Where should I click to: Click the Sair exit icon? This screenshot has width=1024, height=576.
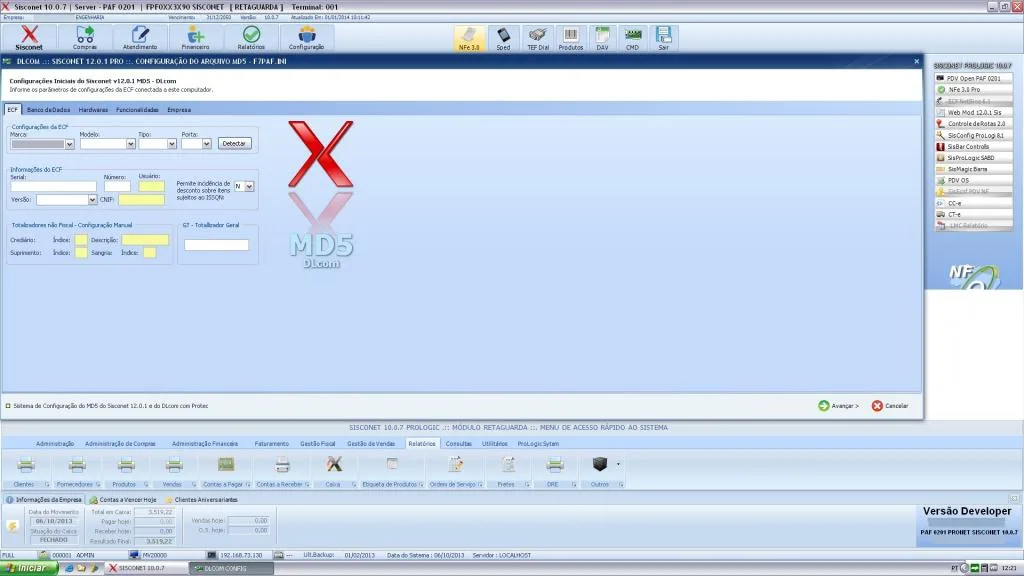tap(664, 39)
